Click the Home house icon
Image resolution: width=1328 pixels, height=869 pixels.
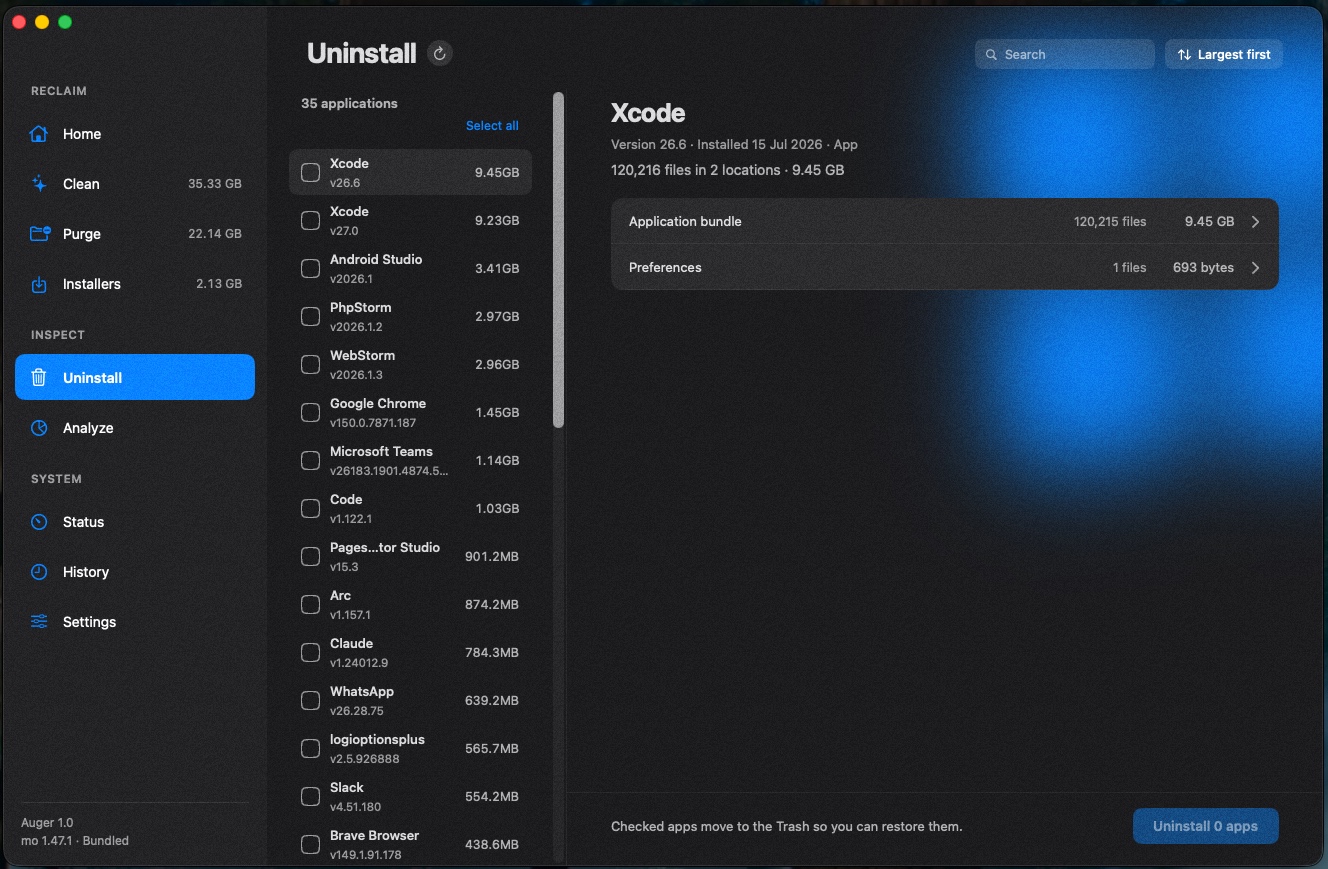(x=39, y=134)
